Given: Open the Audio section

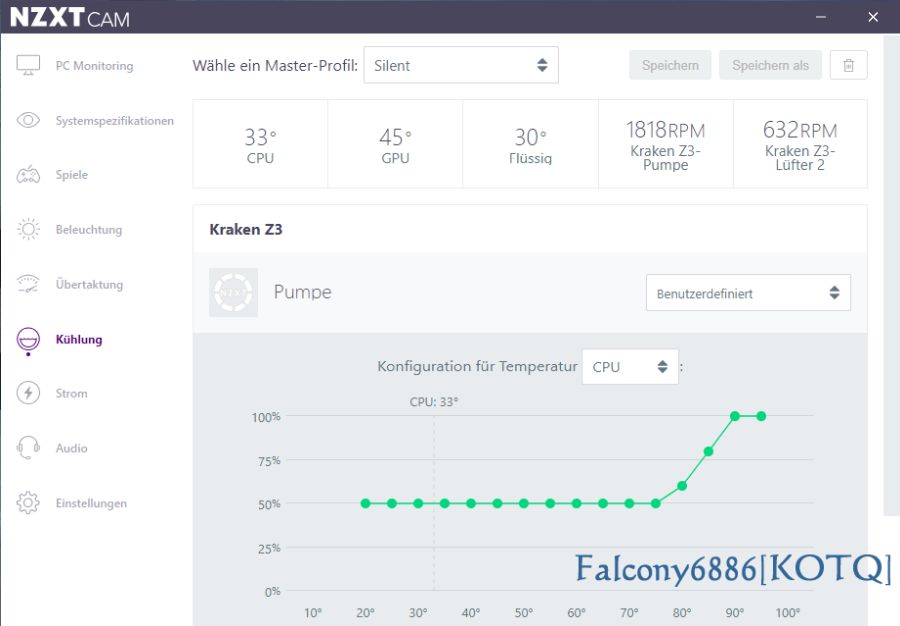Looking at the screenshot, I should [72, 448].
